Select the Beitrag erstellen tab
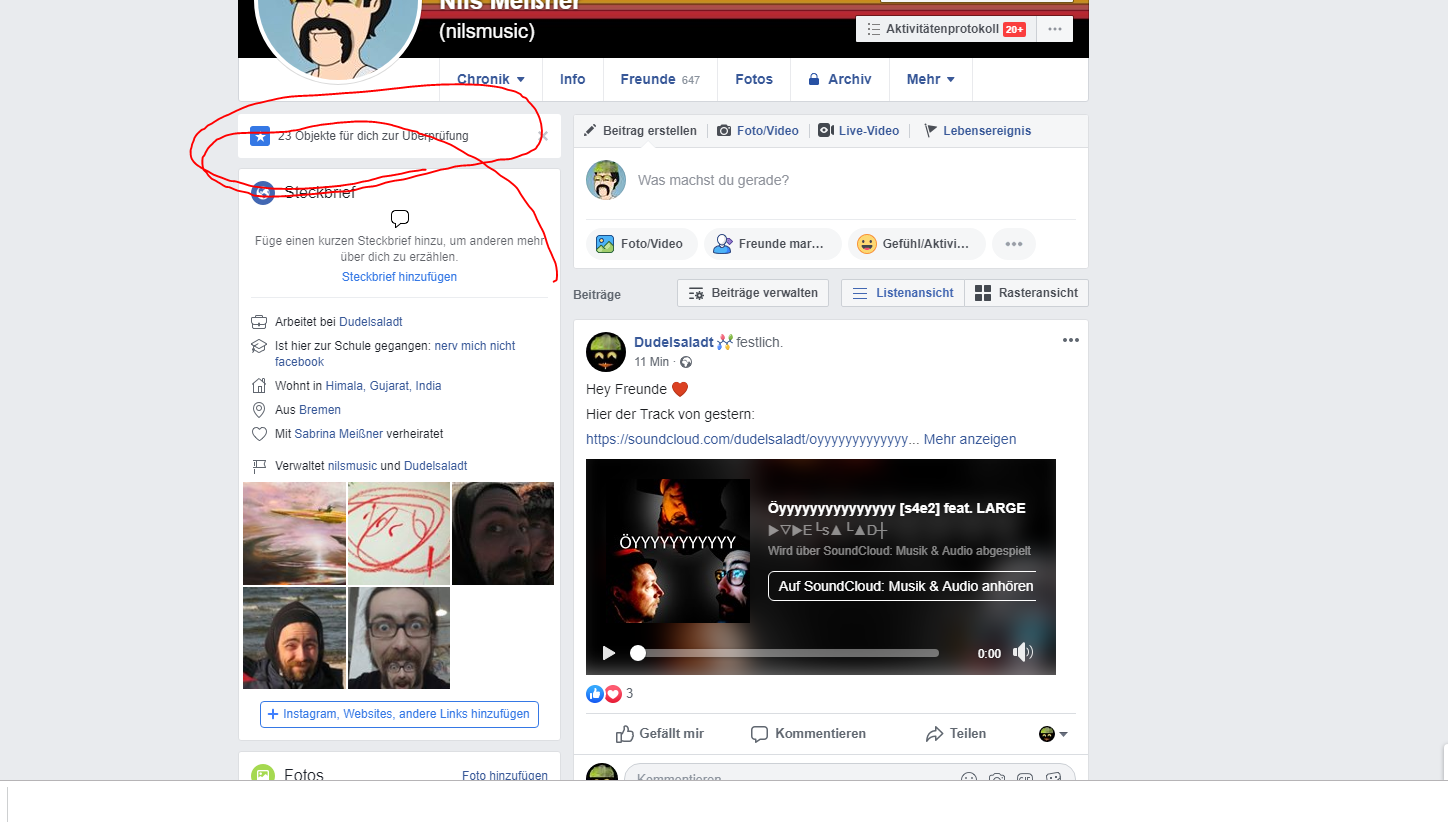The image size is (1448, 822). pyautogui.click(x=641, y=131)
